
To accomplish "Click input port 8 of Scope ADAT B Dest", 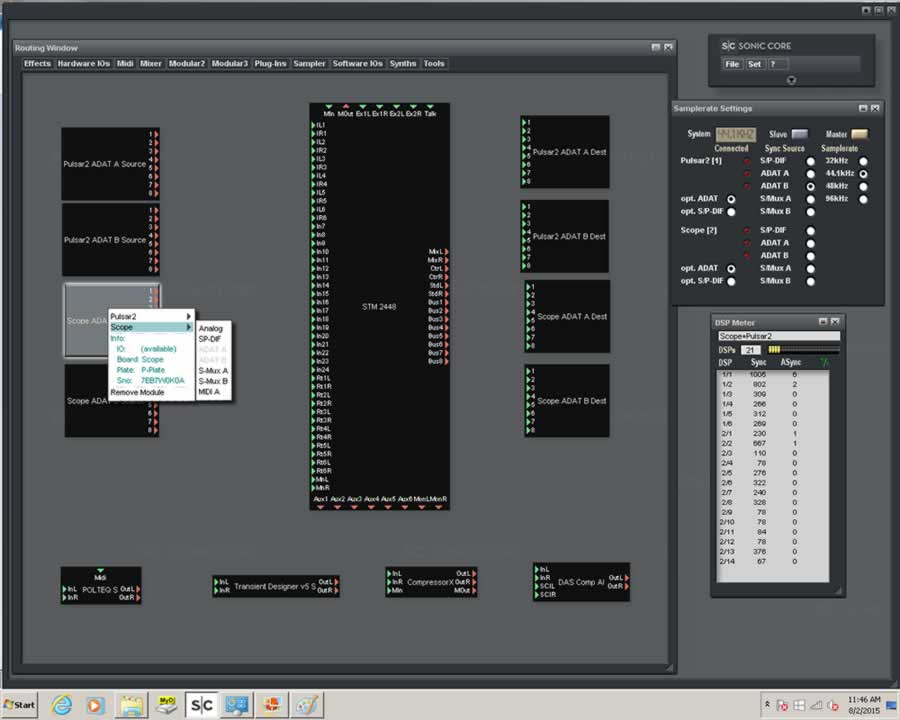I will tap(527, 430).
